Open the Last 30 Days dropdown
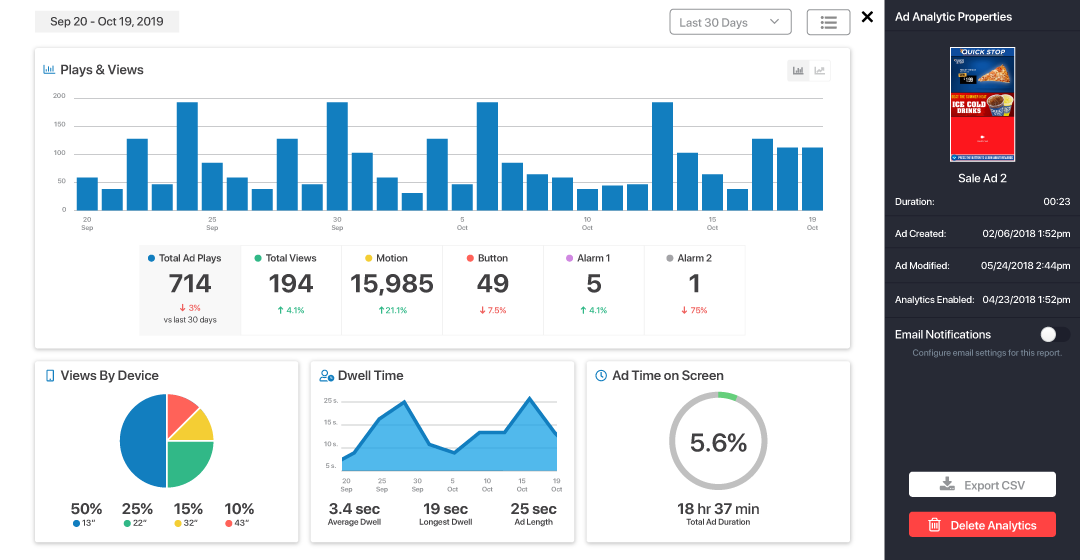Viewport: 1080px width, 560px height. coord(729,22)
